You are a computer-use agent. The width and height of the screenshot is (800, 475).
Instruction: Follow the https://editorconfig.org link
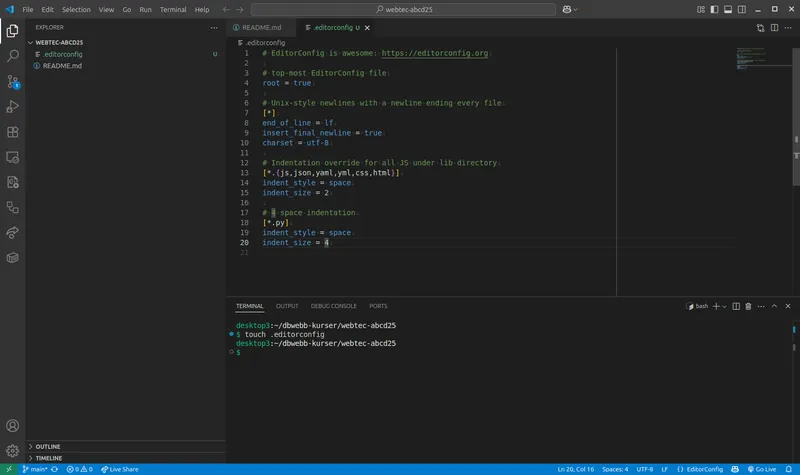click(435, 53)
